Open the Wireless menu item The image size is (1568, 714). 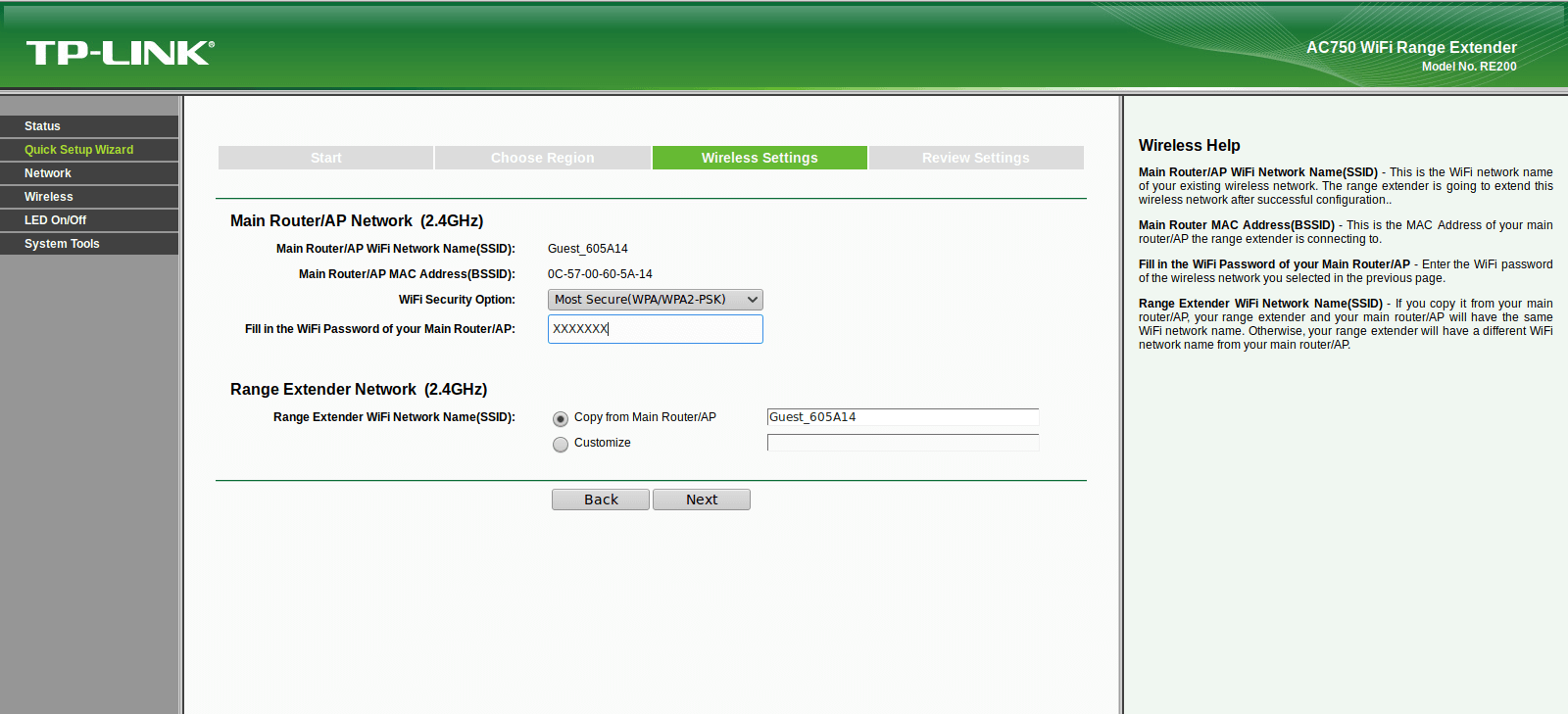[x=89, y=197]
